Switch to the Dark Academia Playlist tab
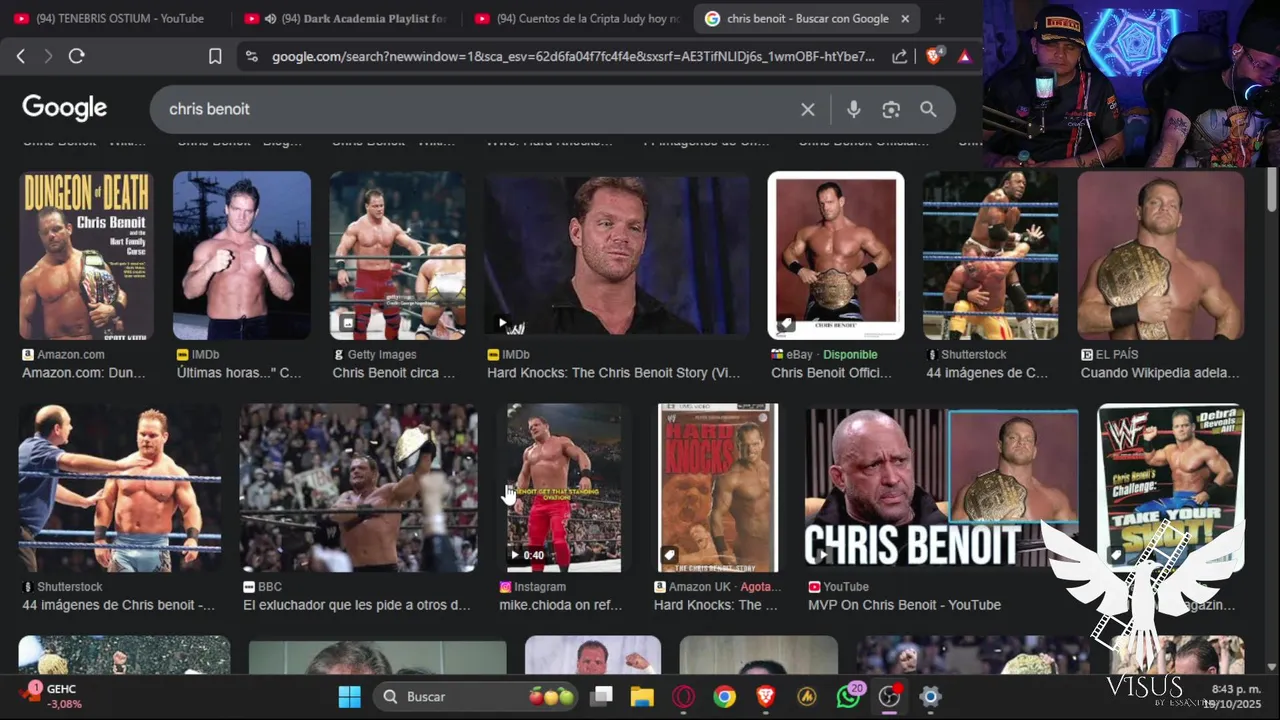The image size is (1280, 720). click(x=348, y=18)
